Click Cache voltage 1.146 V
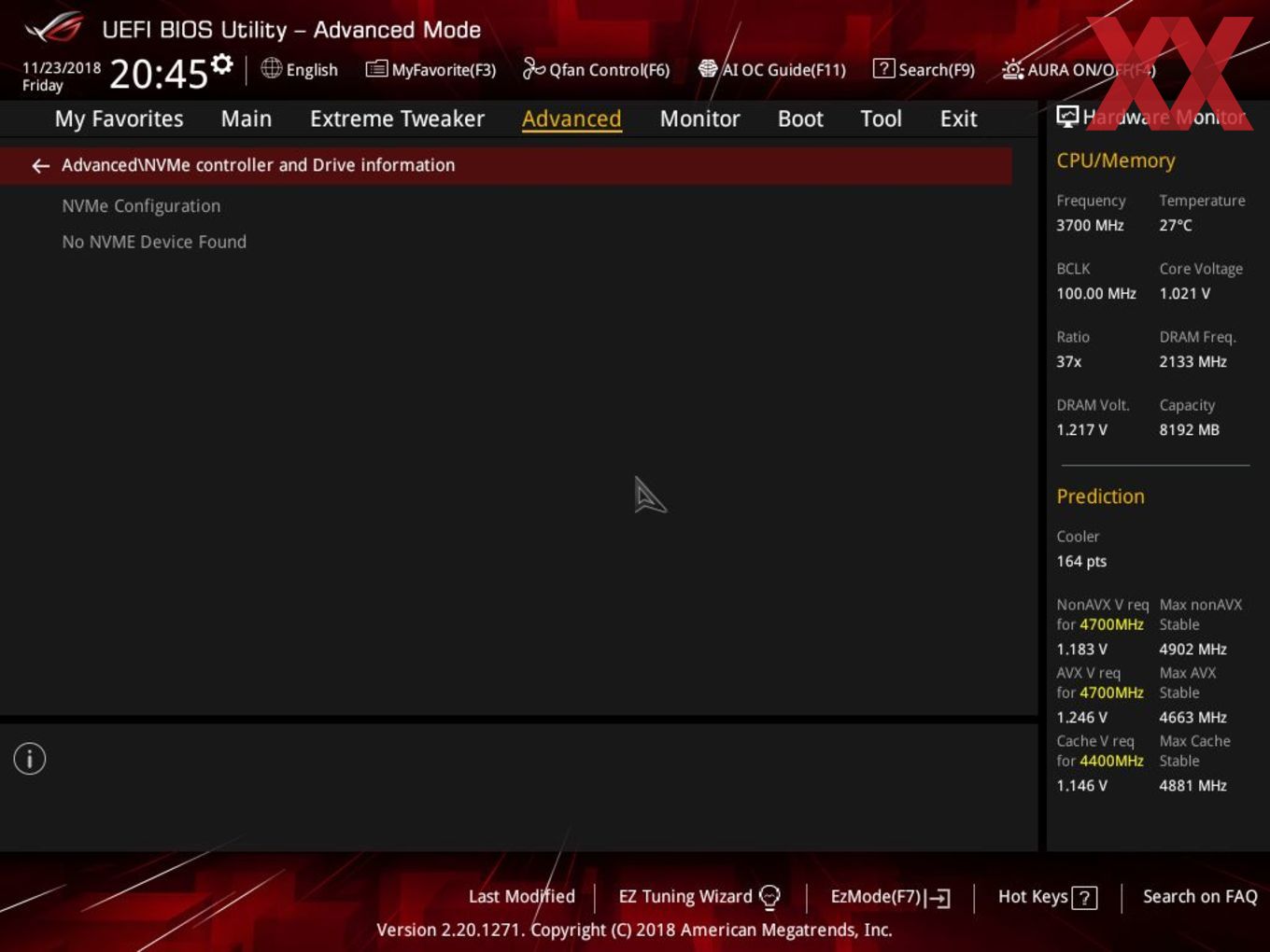 click(x=1081, y=786)
